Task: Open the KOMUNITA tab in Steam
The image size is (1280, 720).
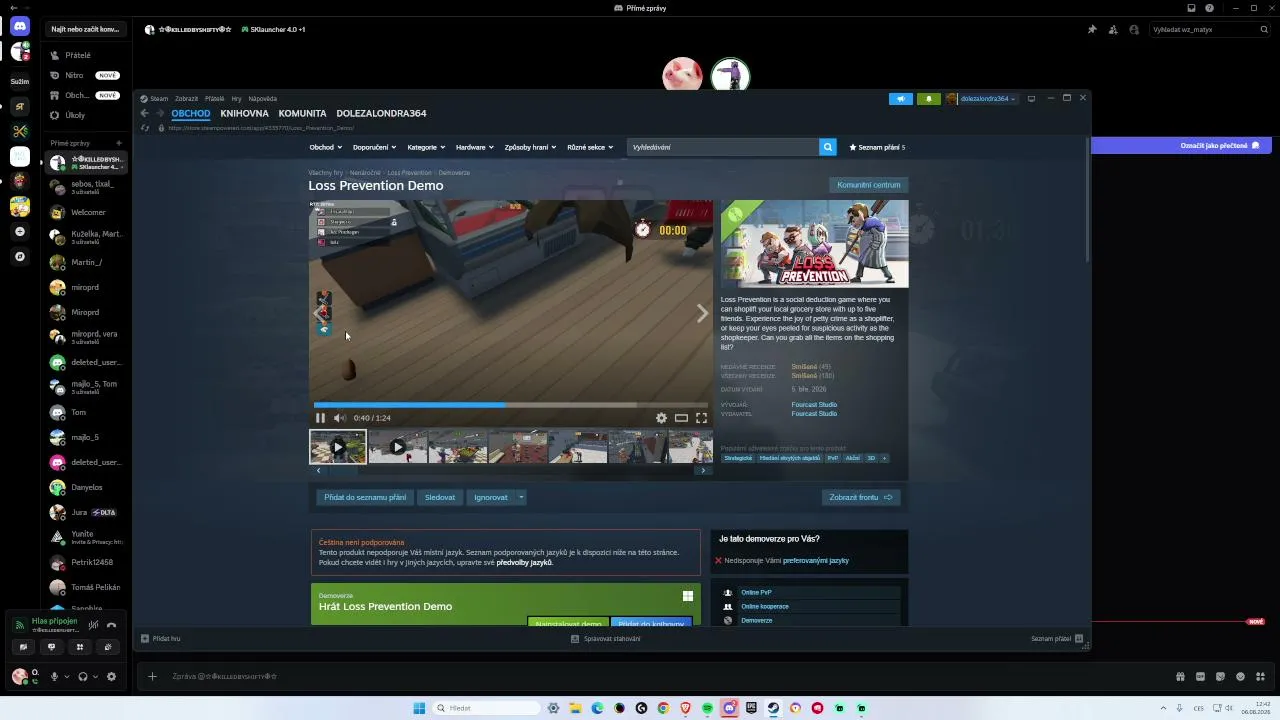Action: pyautogui.click(x=302, y=114)
